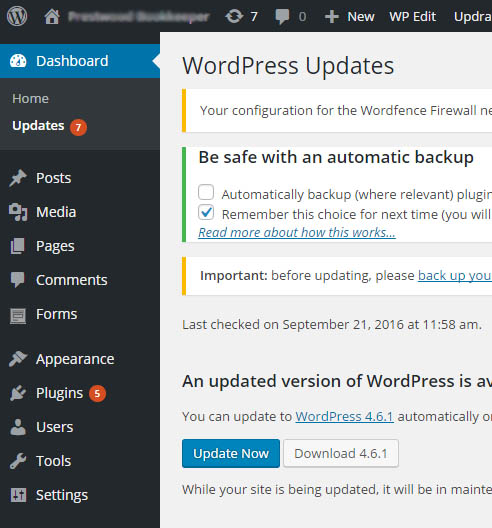Click the orange 7 updates badge

pyautogui.click(x=78, y=127)
